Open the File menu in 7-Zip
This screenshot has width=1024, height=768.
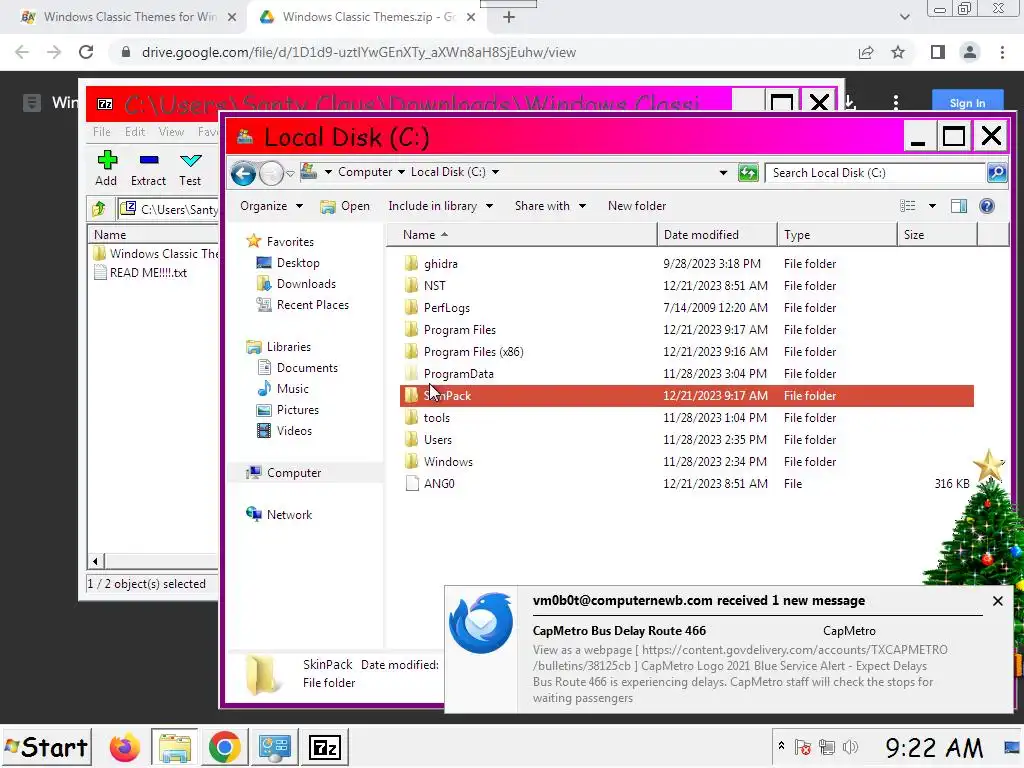[101, 132]
